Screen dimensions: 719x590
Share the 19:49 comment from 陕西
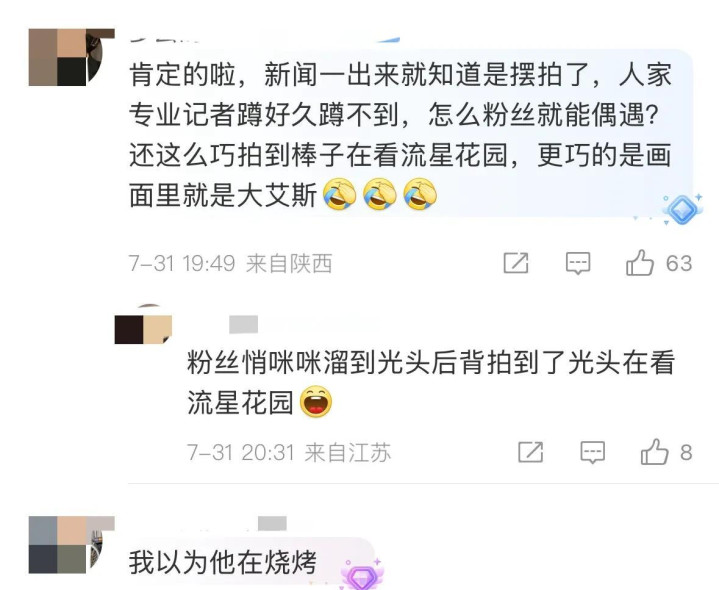pos(516,263)
